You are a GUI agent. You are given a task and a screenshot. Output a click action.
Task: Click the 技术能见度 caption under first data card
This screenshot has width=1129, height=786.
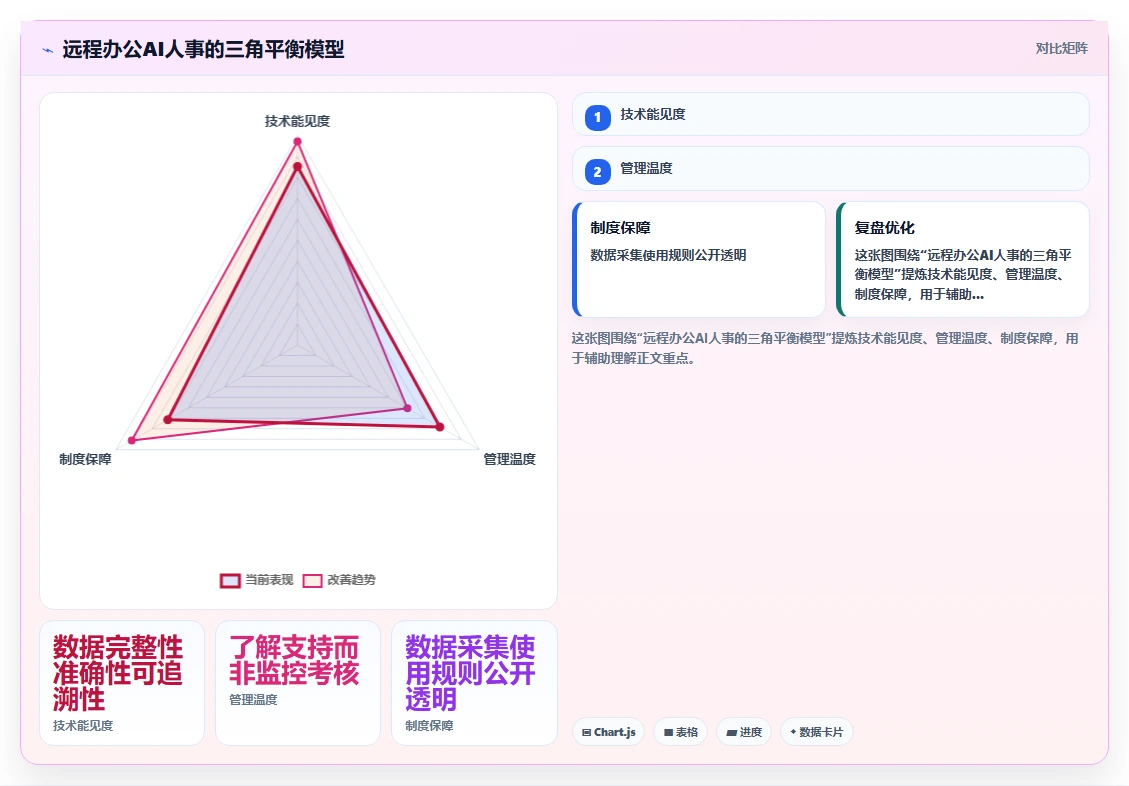[x=83, y=726]
